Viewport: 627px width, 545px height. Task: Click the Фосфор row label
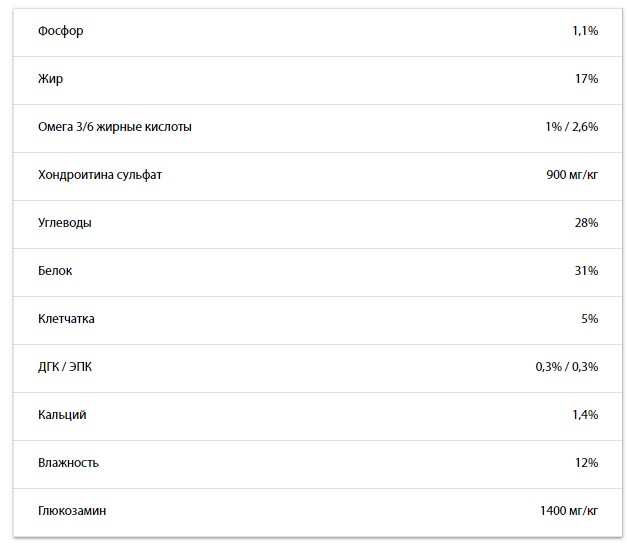(60, 31)
